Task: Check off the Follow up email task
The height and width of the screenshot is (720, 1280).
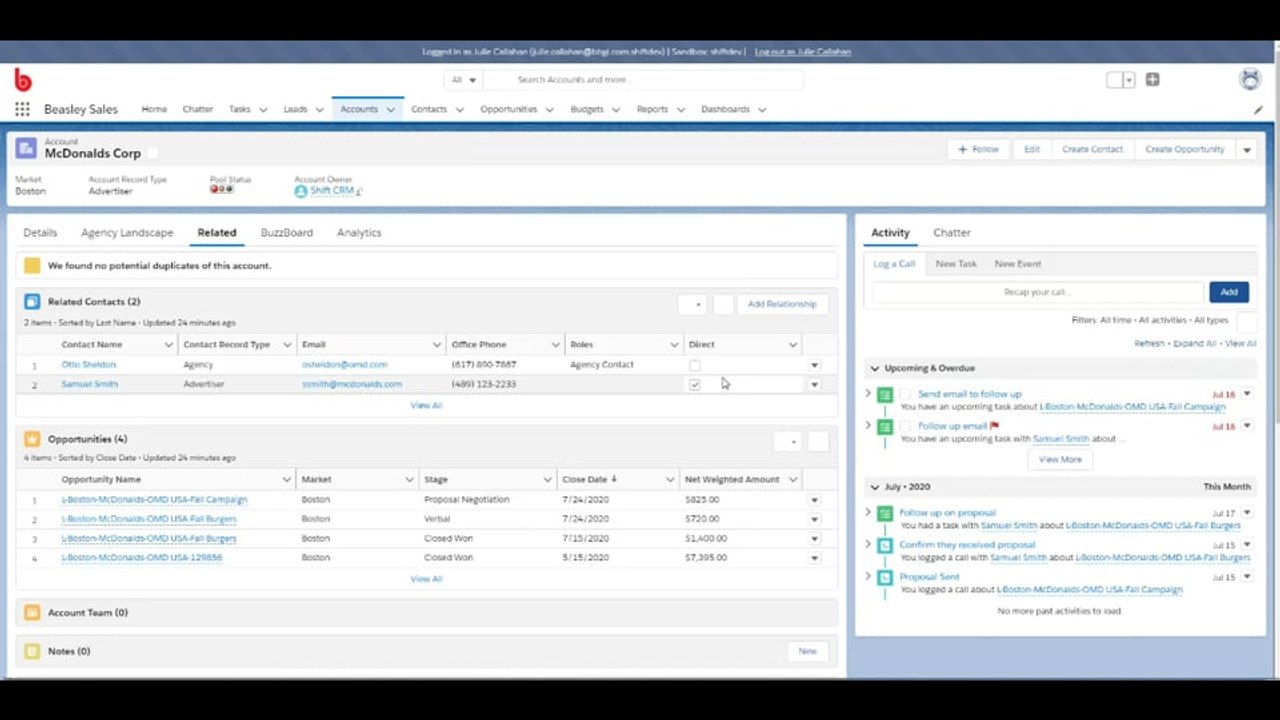Action: pos(905,427)
